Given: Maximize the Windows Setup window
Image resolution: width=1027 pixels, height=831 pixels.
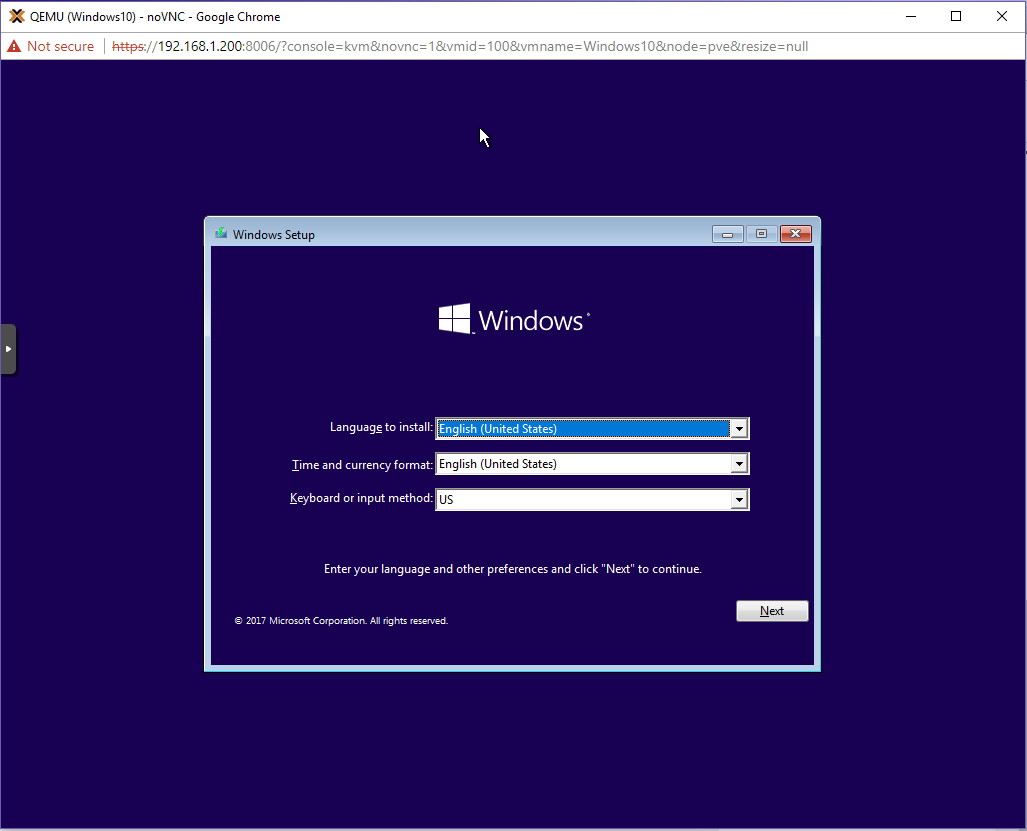Looking at the screenshot, I should [759, 233].
